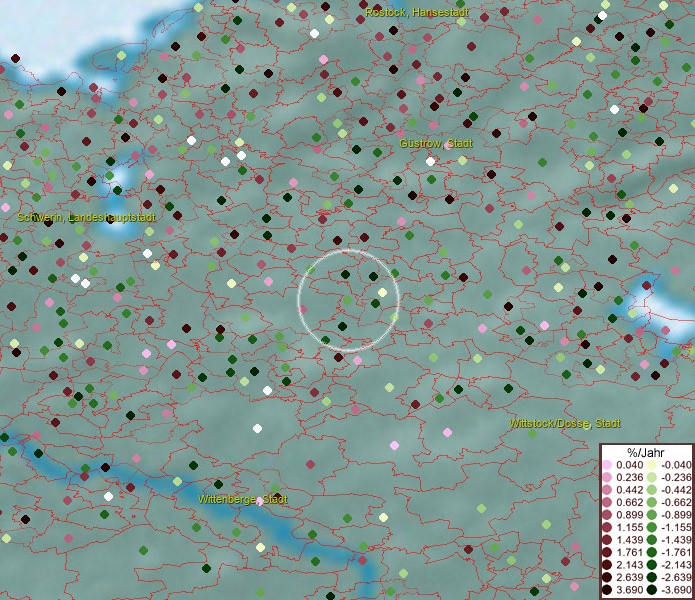
Task: Pick the 0.442 legend color swatch
Action: 607,490
